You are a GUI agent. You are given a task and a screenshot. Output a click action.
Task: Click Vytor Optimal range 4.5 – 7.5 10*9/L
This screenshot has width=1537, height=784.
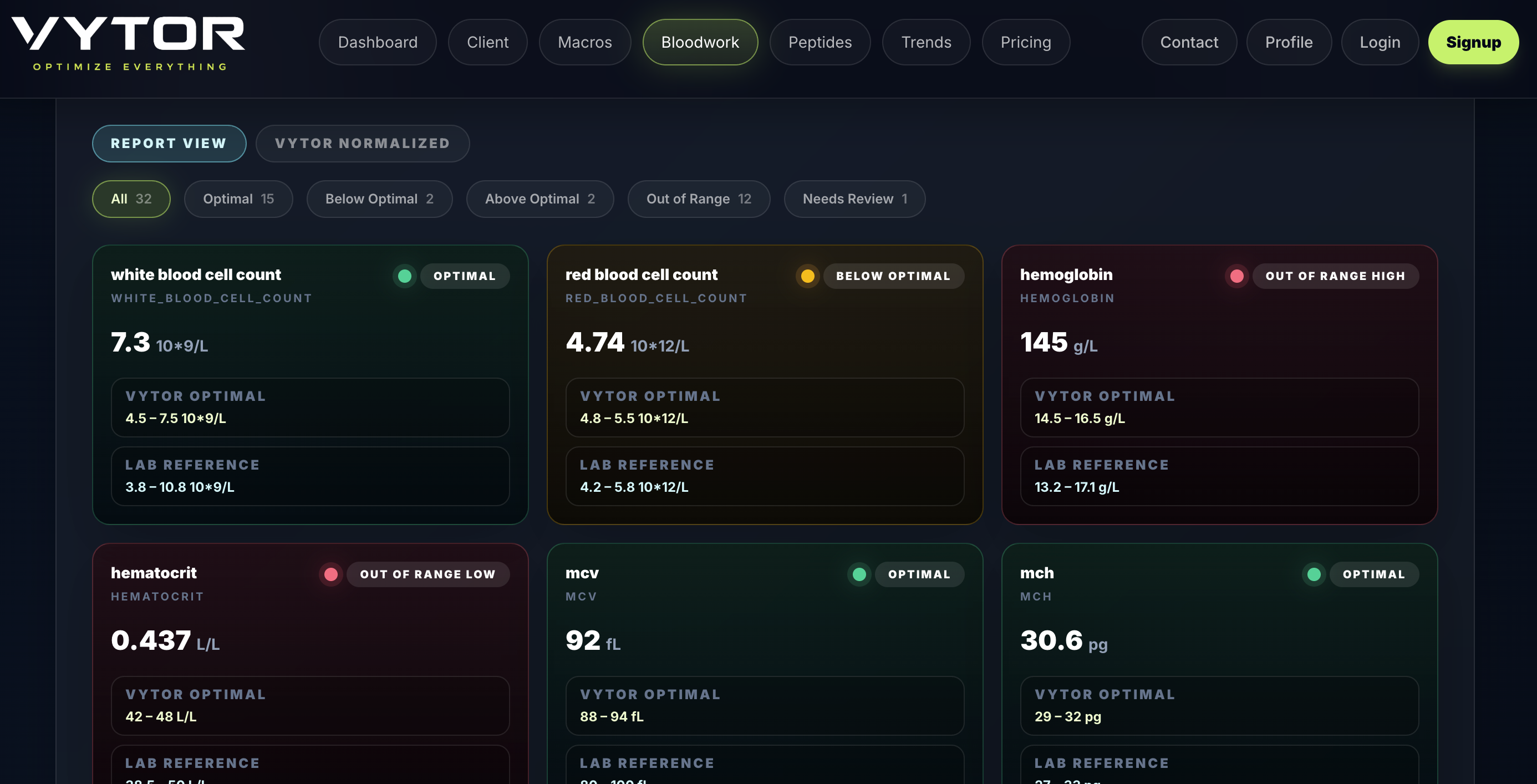coord(311,408)
